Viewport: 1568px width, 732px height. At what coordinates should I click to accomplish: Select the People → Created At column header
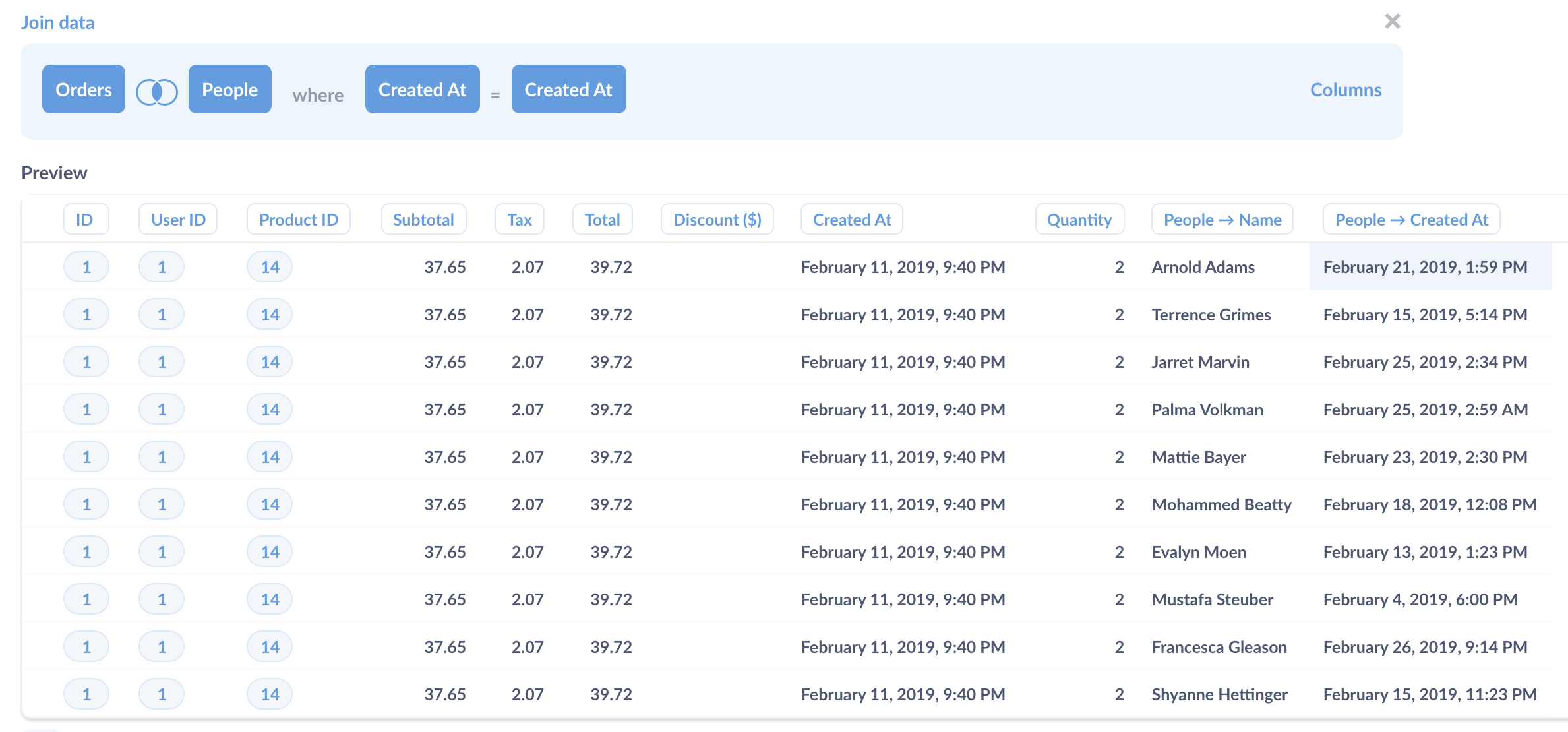(1411, 219)
